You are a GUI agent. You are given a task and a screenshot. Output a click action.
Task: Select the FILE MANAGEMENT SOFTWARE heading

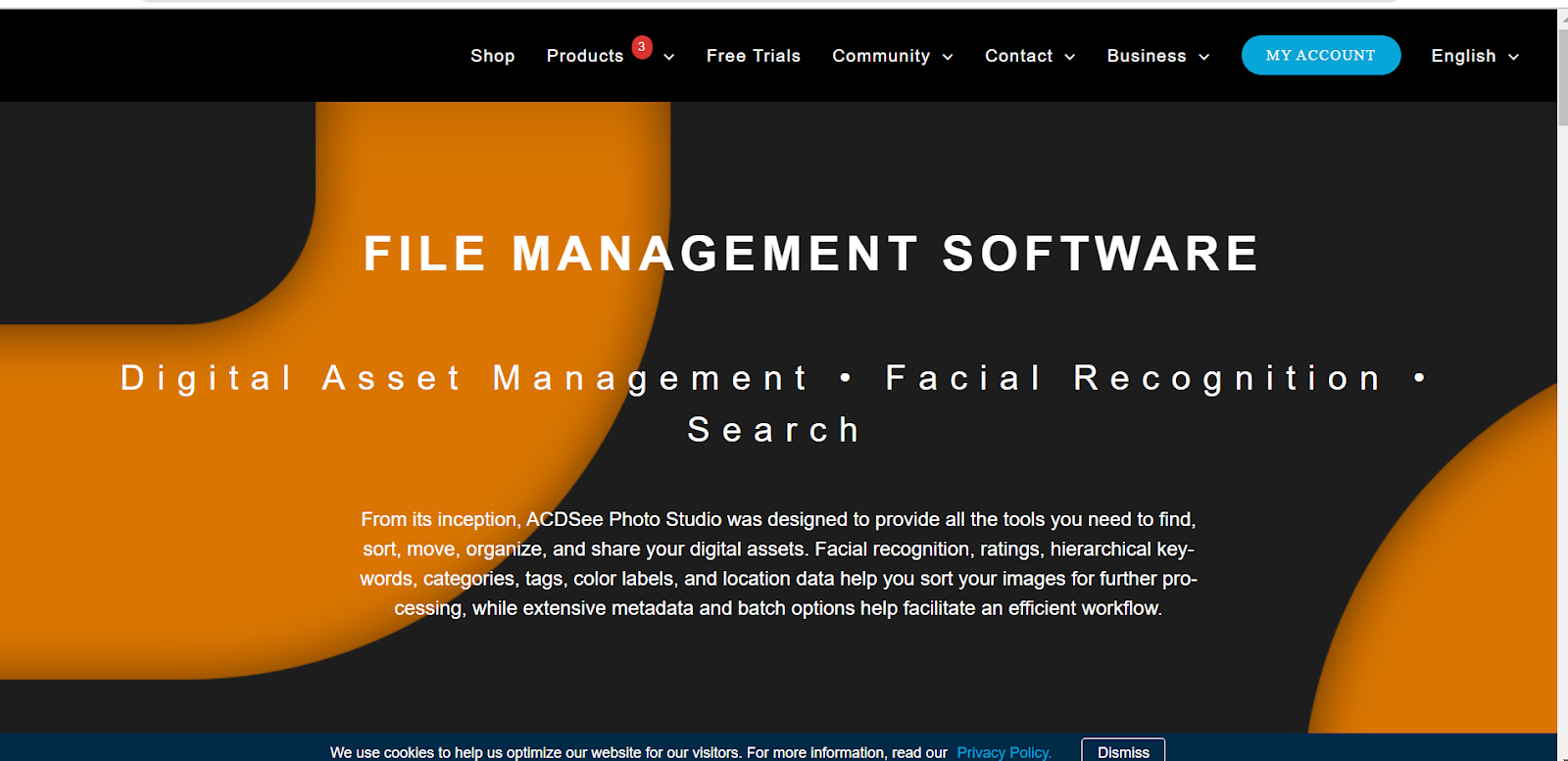click(811, 254)
